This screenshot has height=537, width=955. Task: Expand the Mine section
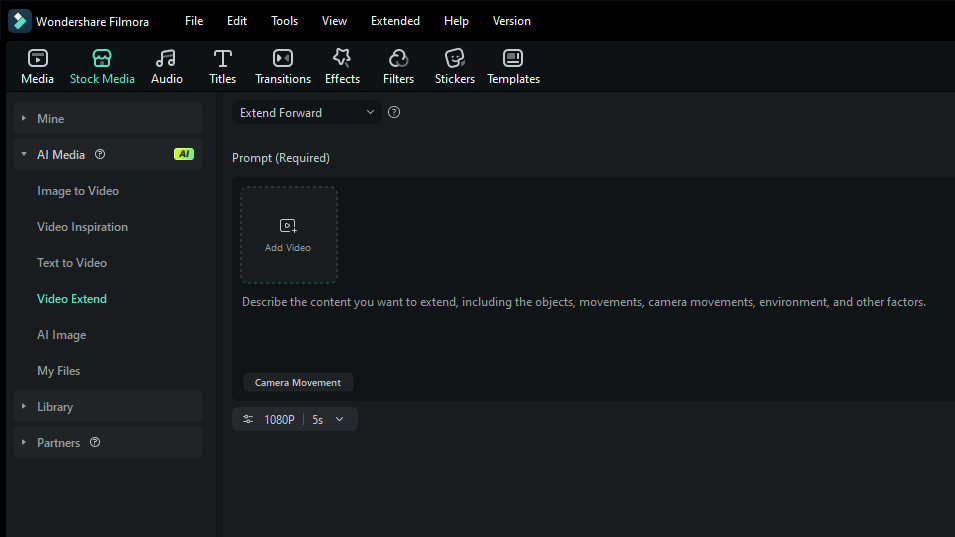pos(50,119)
